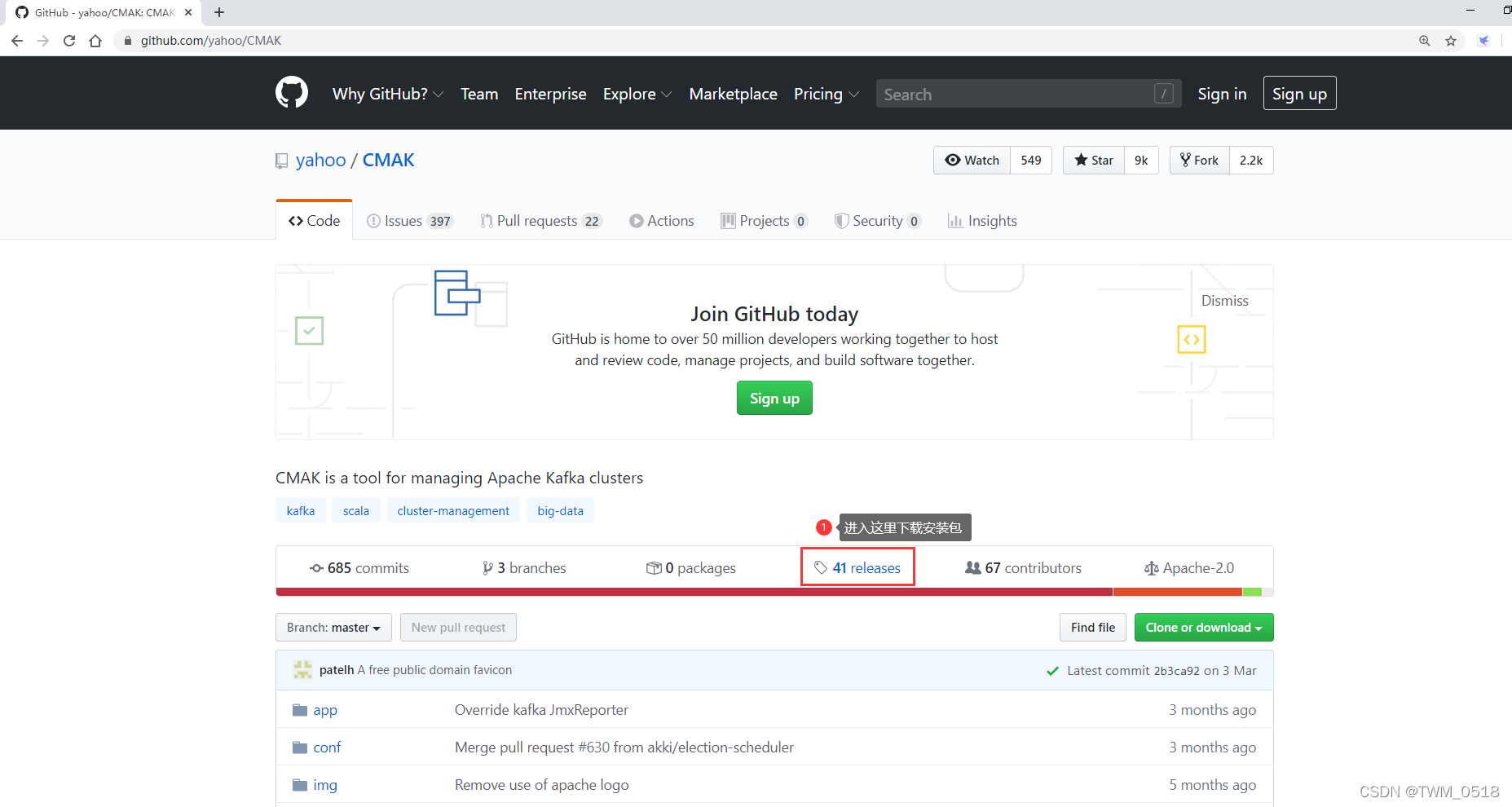The image size is (1512, 807).
Task: Select the big-data topic tag
Action: point(561,511)
